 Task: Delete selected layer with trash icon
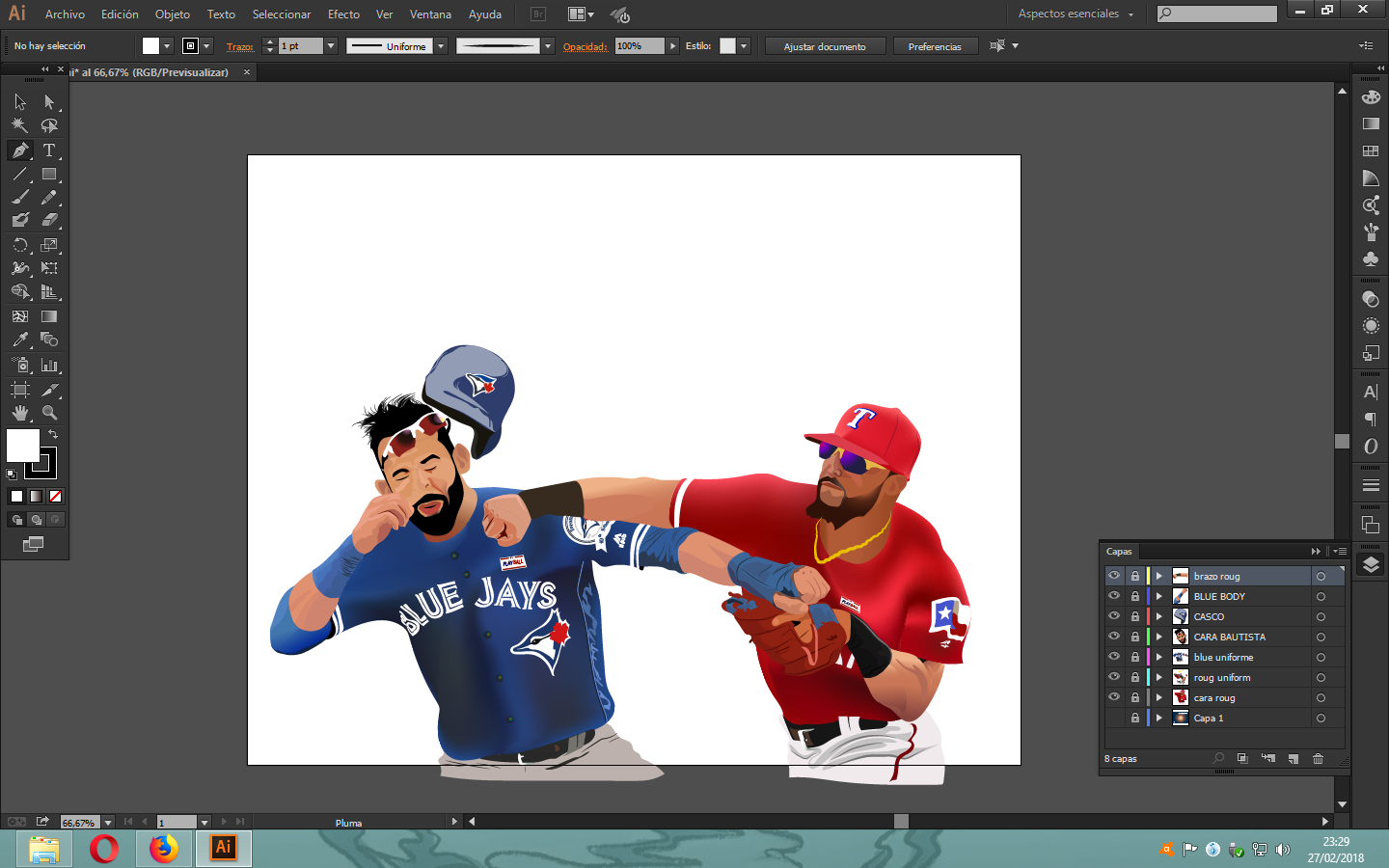[1318, 759]
